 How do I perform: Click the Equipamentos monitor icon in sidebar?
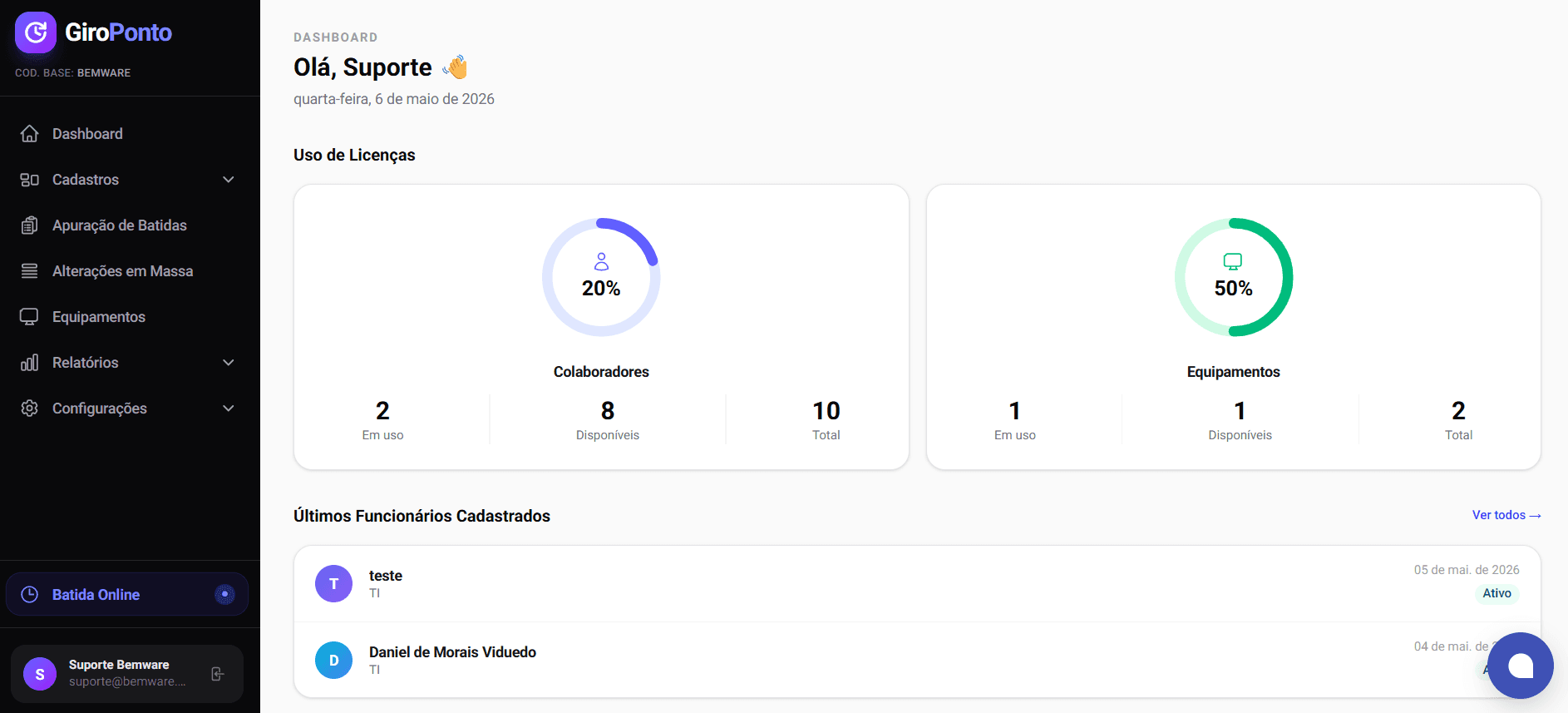coord(29,317)
